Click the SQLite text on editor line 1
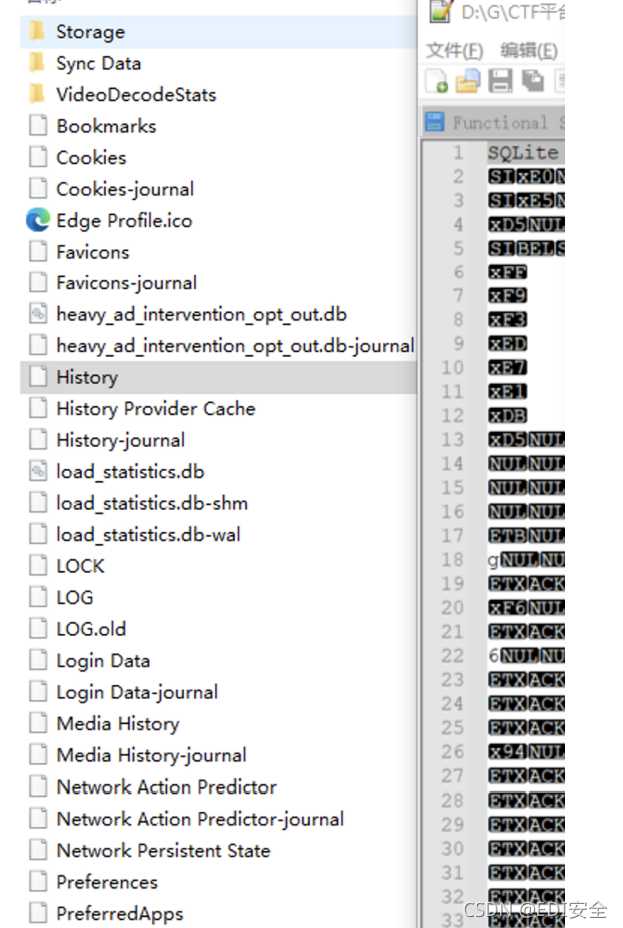The width and height of the screenshot is (623, 928). tap(523, 153)
